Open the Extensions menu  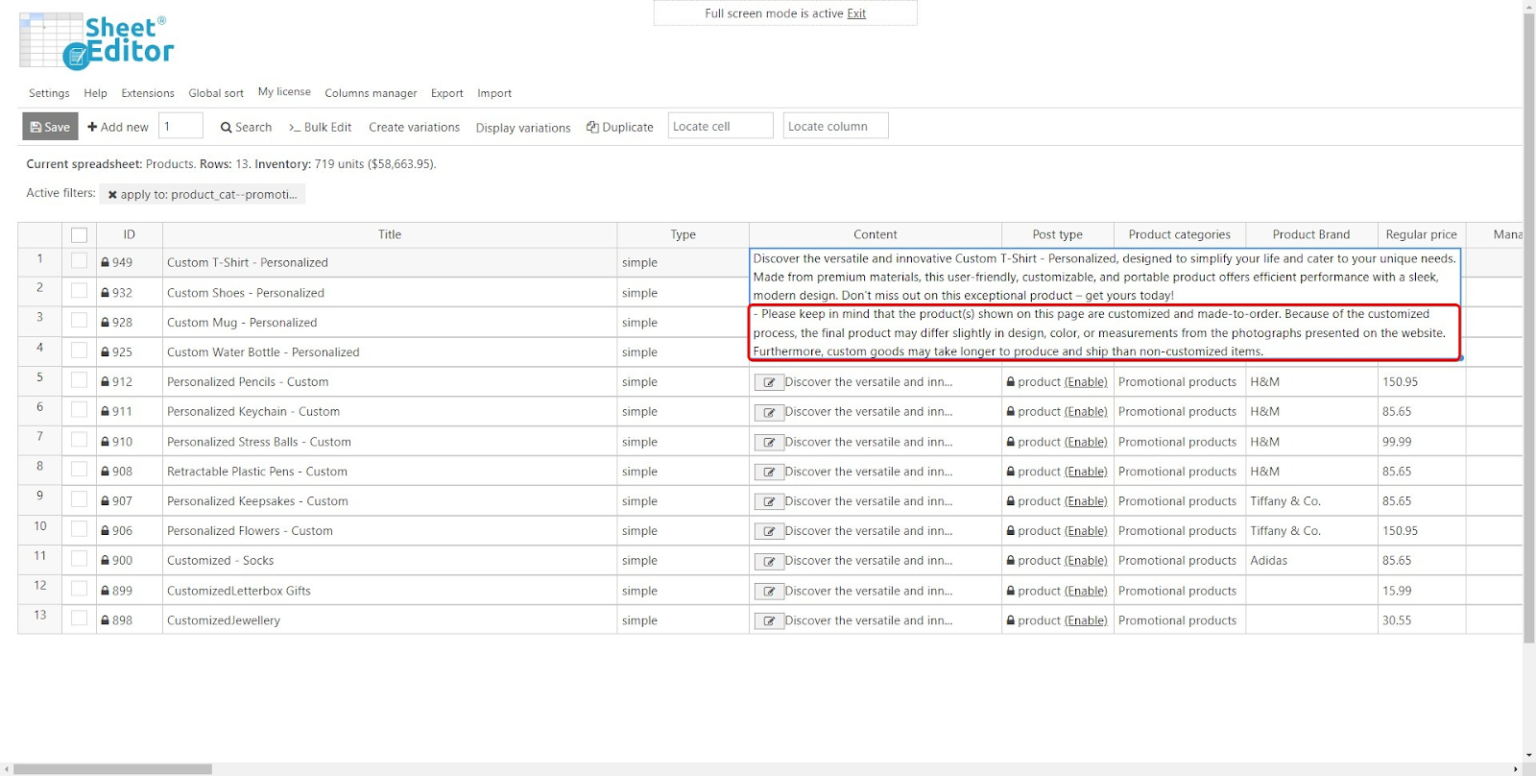(x=147, y=92)
